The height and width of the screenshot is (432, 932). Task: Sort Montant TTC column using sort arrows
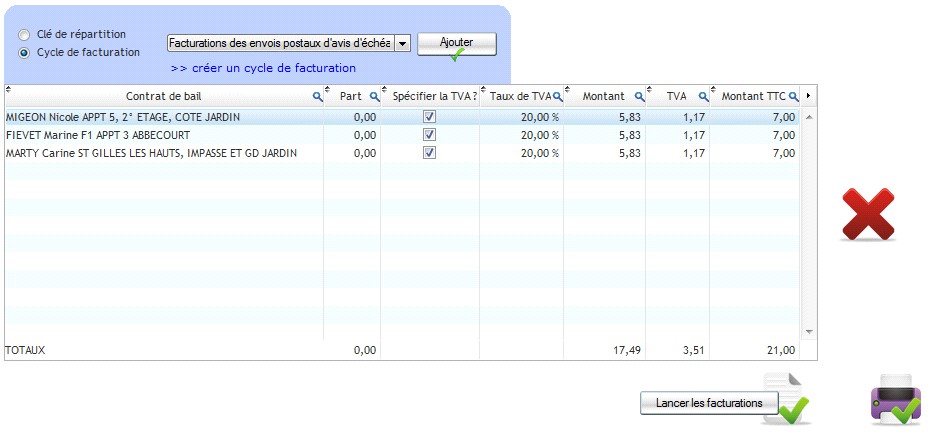[x=713, y=90]
